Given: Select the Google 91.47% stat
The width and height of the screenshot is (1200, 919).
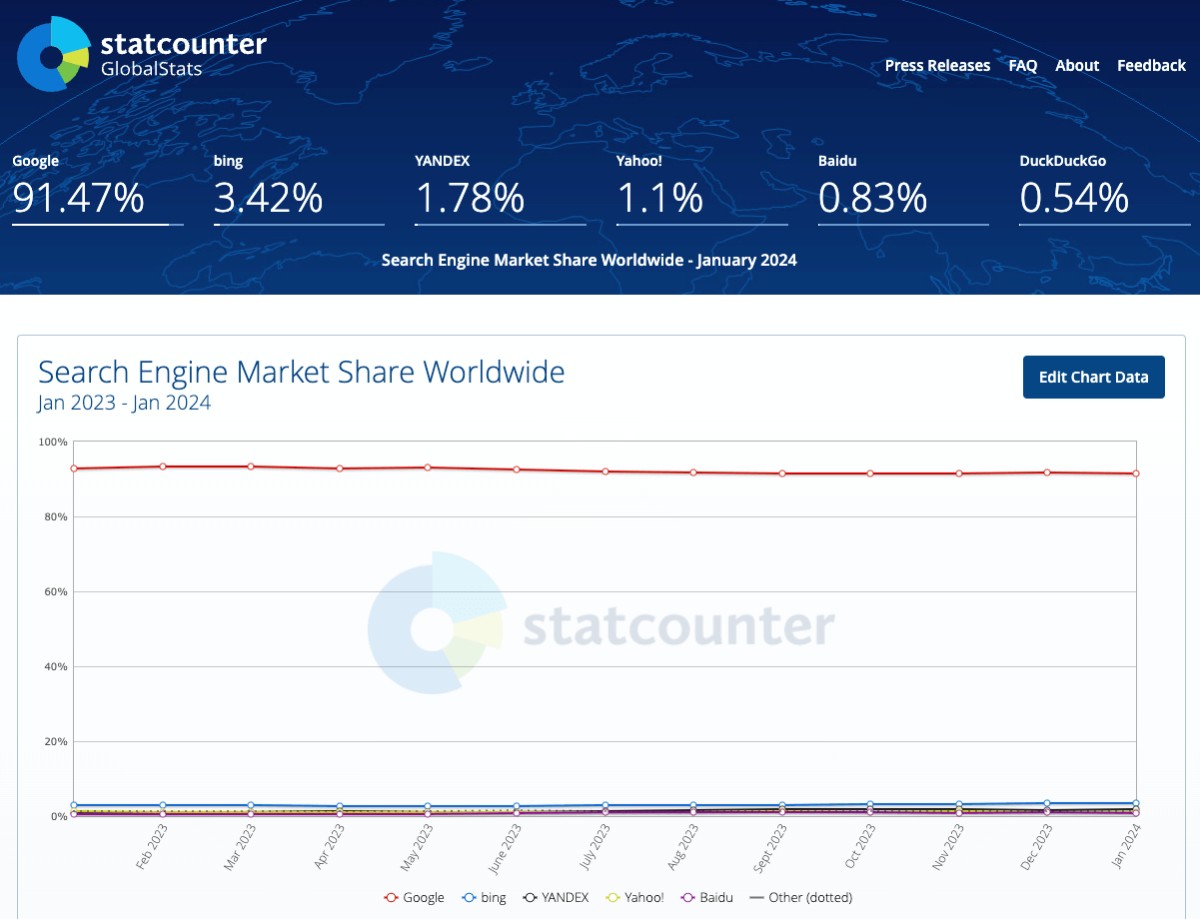Looking at the screenshot, I should coord(78,198).
